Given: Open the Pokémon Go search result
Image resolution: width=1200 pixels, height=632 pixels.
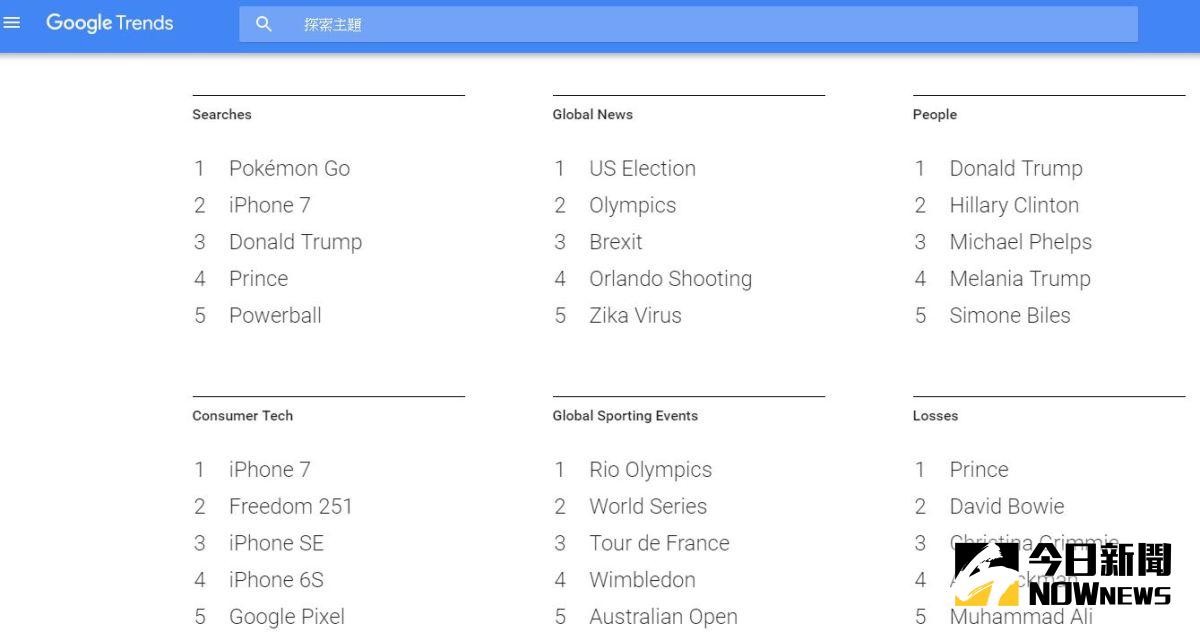Looking at the screenshot, I should [289, 168].
